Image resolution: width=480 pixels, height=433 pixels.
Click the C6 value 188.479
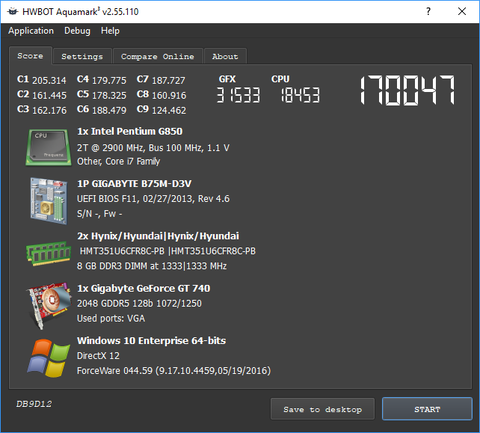tap(109, 110)
